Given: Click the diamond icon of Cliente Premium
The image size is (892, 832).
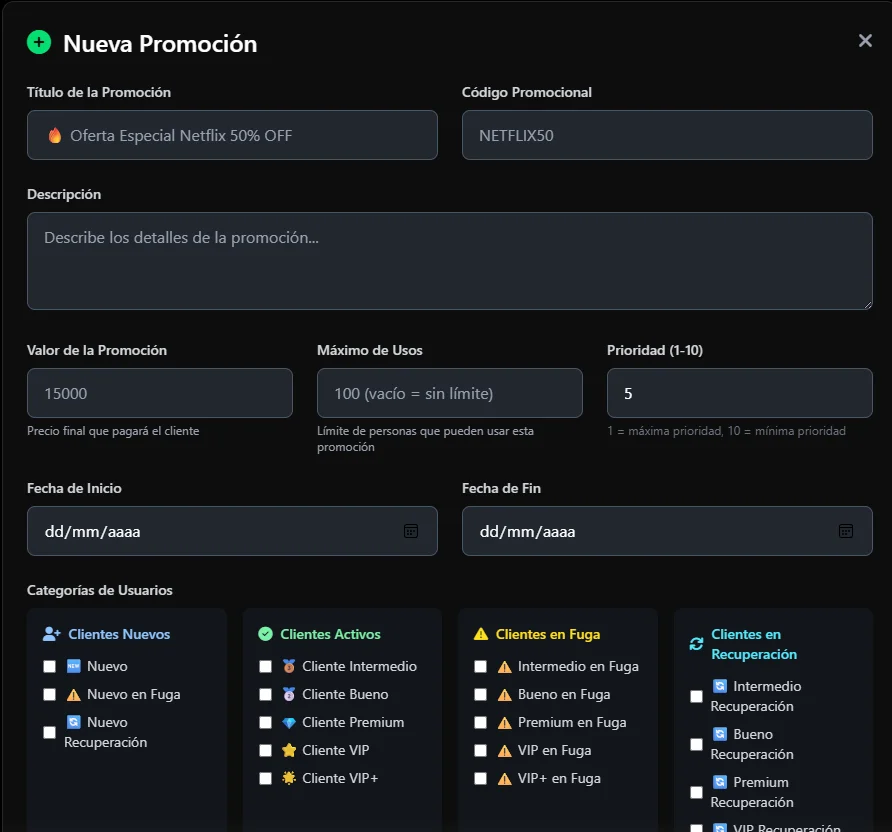Looking at the screenshot, I should tap(289, 722).
